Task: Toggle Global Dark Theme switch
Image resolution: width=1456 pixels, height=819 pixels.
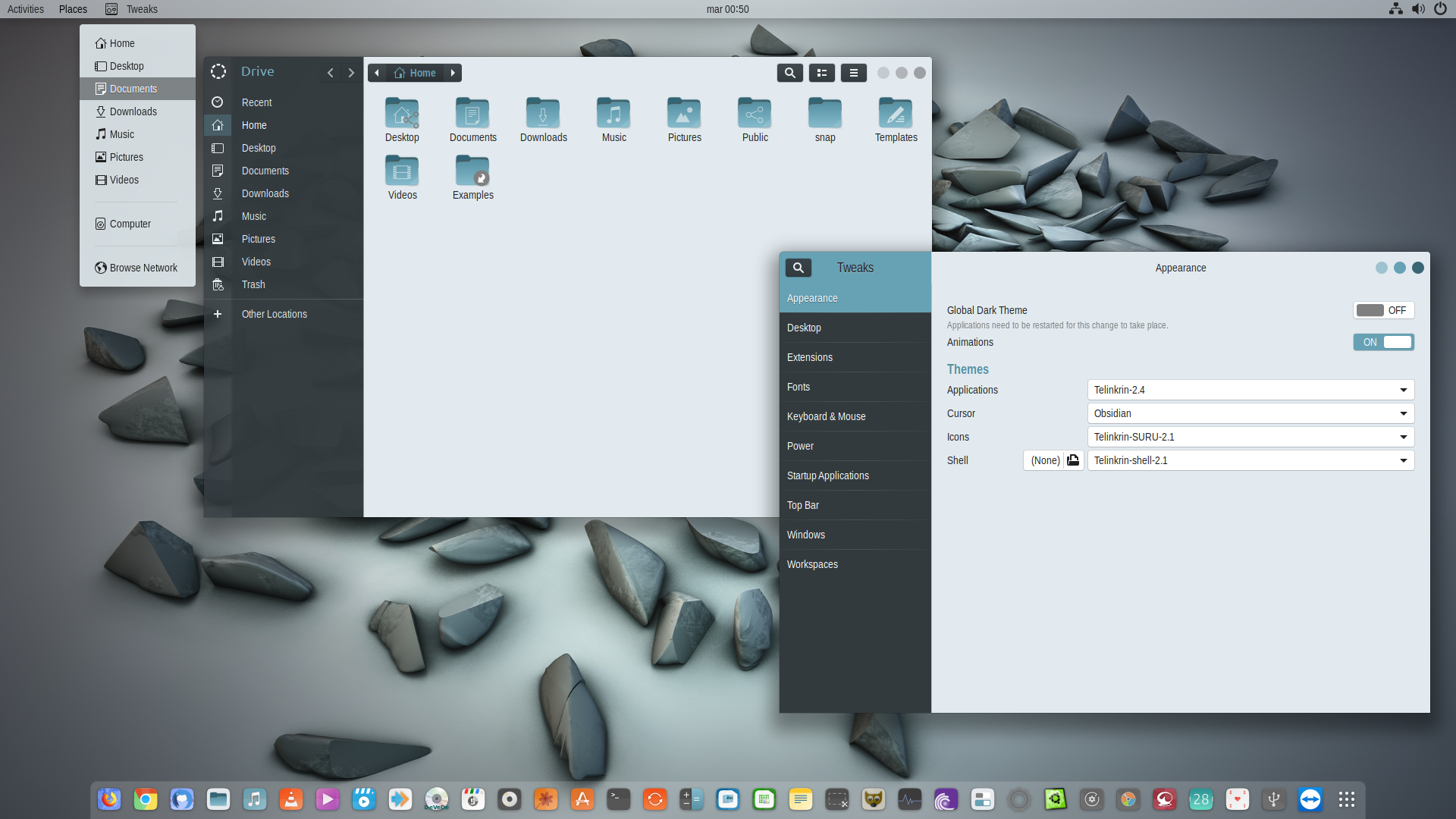Action: [x=1383, y=310]
